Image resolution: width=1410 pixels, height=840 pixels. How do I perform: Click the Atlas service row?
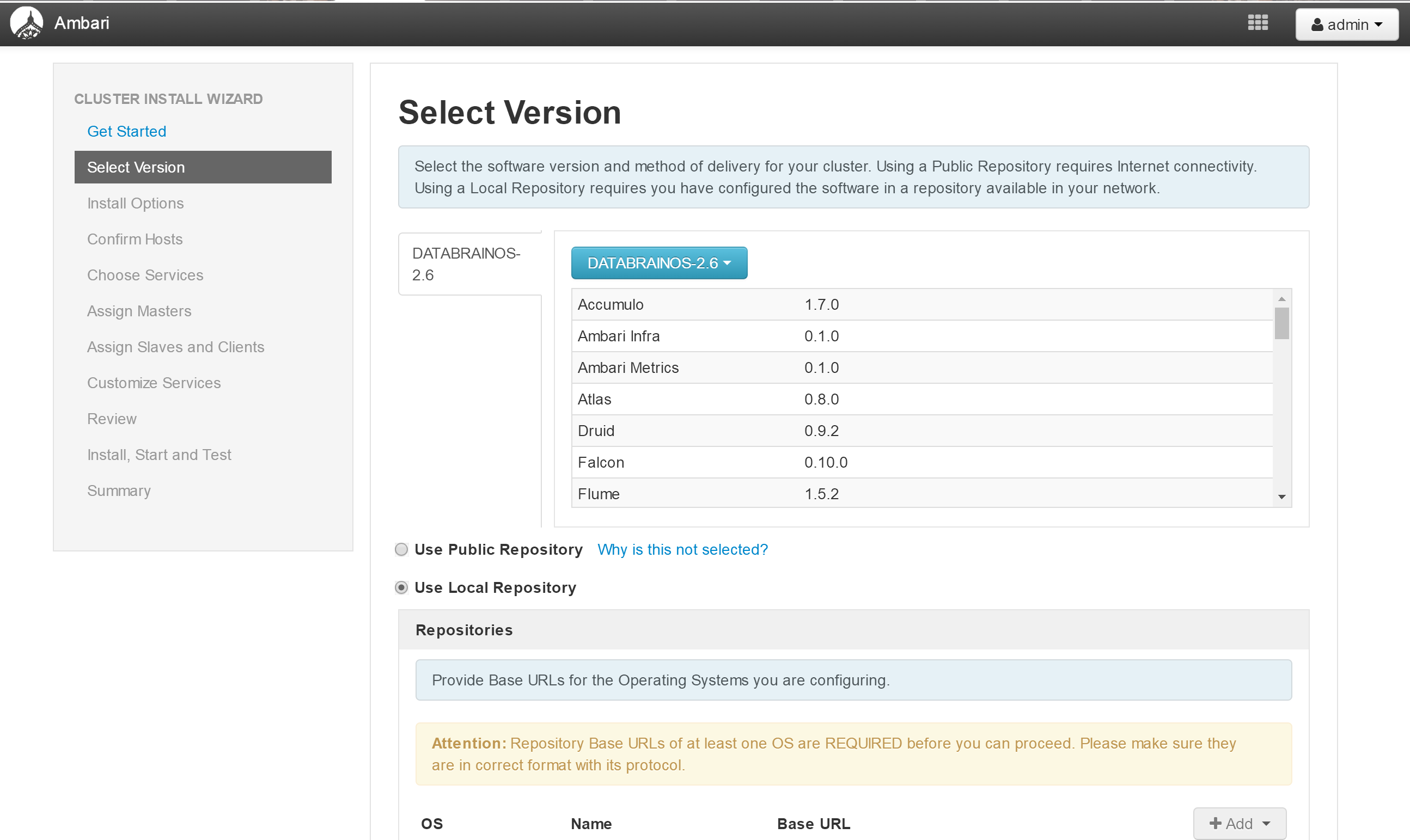(923, 400)
